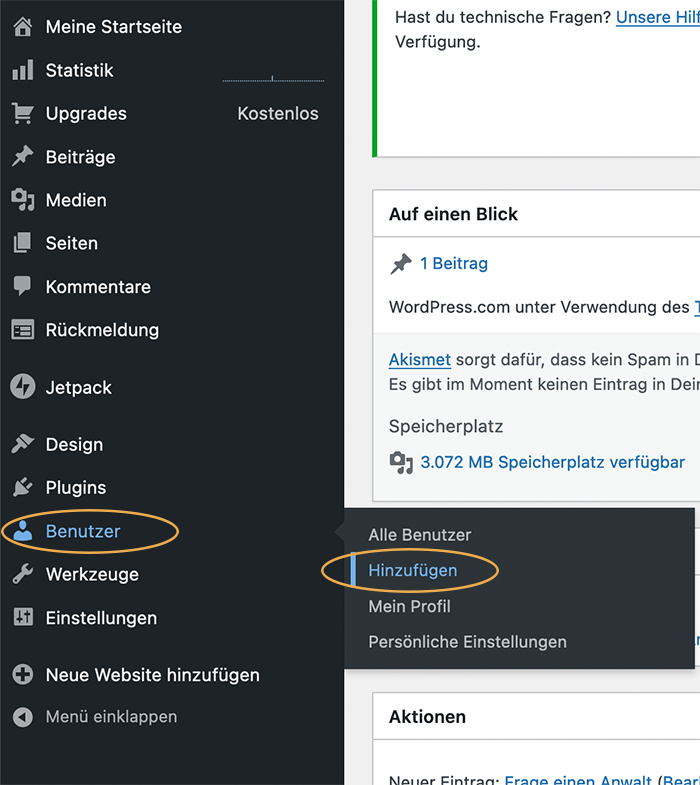The width and height of the screenshot is (700, 785).
Task: Follow the Unsere Hilfe link at the top
Action: coord(657,17)
